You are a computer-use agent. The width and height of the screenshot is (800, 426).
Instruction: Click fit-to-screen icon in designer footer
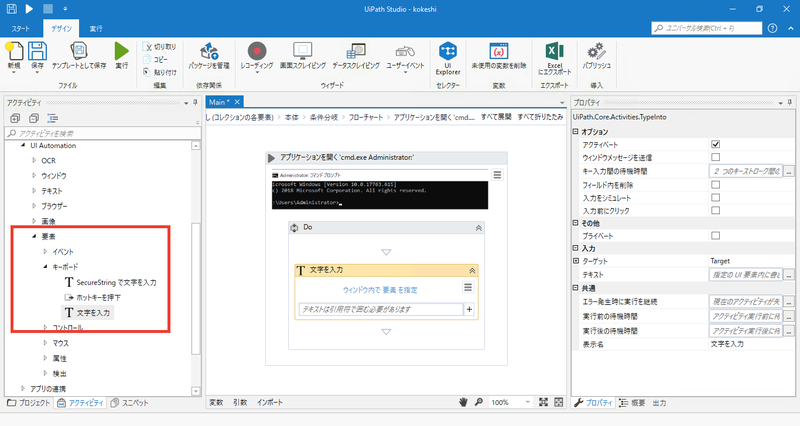pyautogui.click(x=543, y=403)
